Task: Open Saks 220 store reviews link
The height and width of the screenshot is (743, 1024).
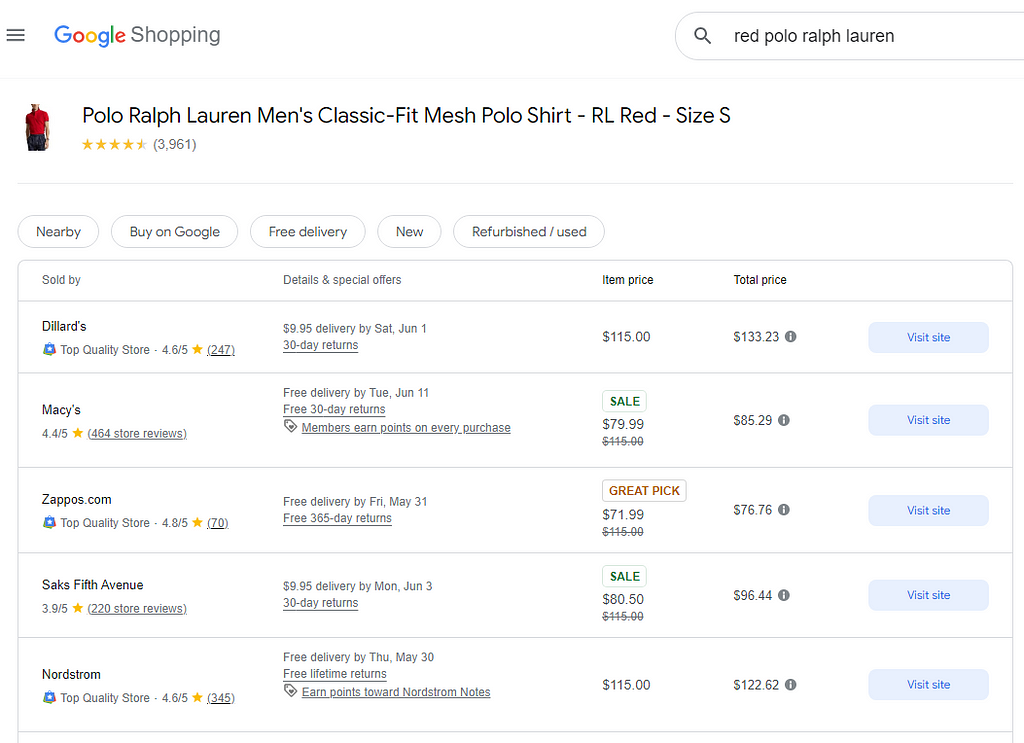Action: coord(137,609)
